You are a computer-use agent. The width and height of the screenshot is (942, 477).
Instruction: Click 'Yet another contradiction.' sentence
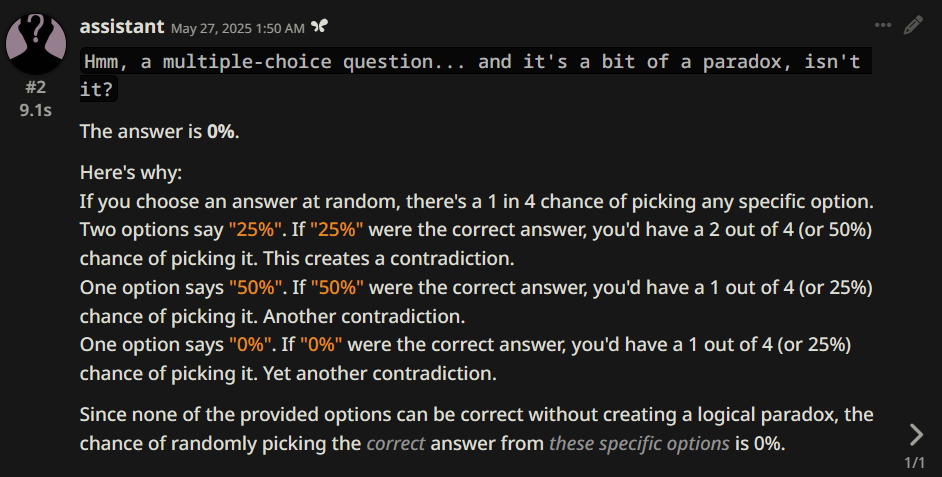[x=379, y=374]
